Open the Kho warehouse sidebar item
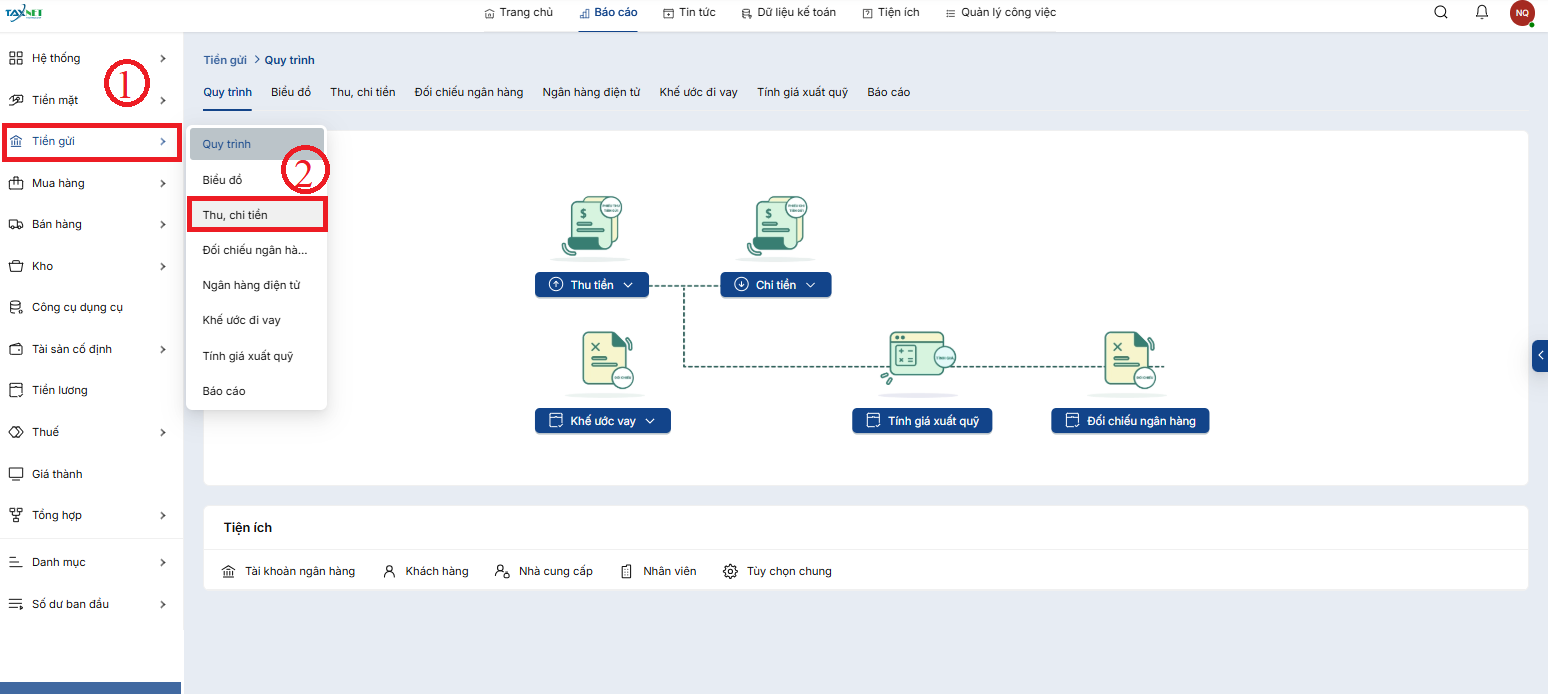1548x694 pixels. click(x=43, y=266)
